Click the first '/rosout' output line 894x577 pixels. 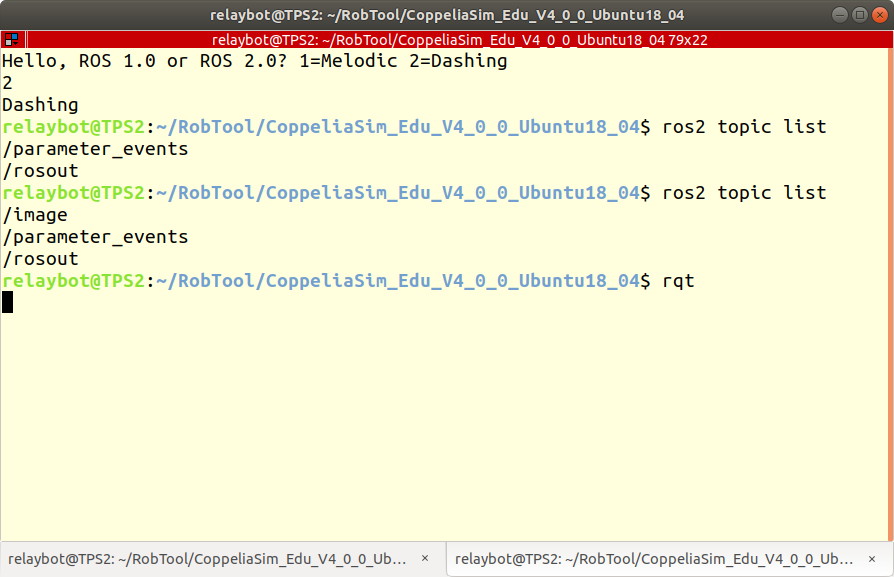pos(40,171)
